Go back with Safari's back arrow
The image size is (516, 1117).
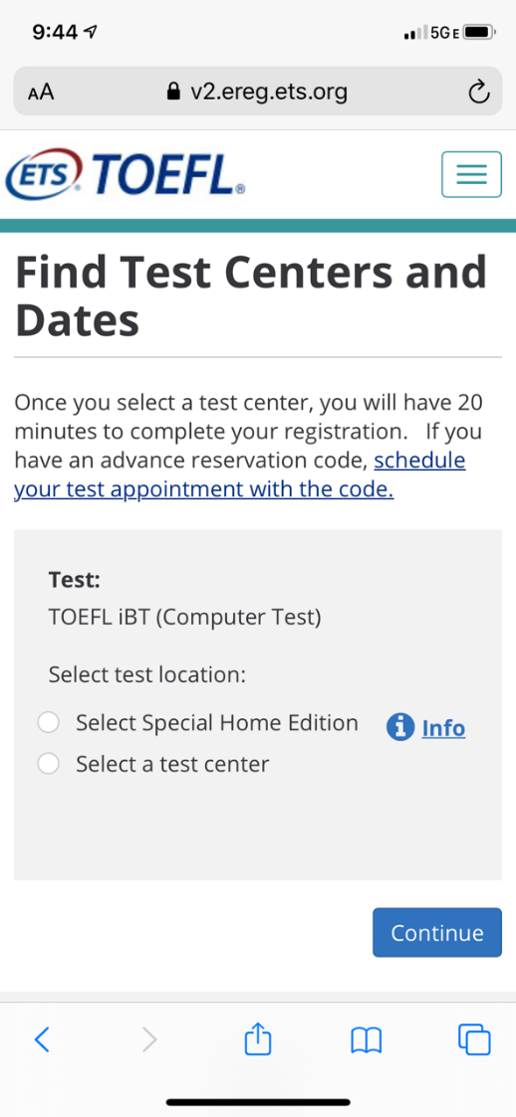coord(42,1039)
